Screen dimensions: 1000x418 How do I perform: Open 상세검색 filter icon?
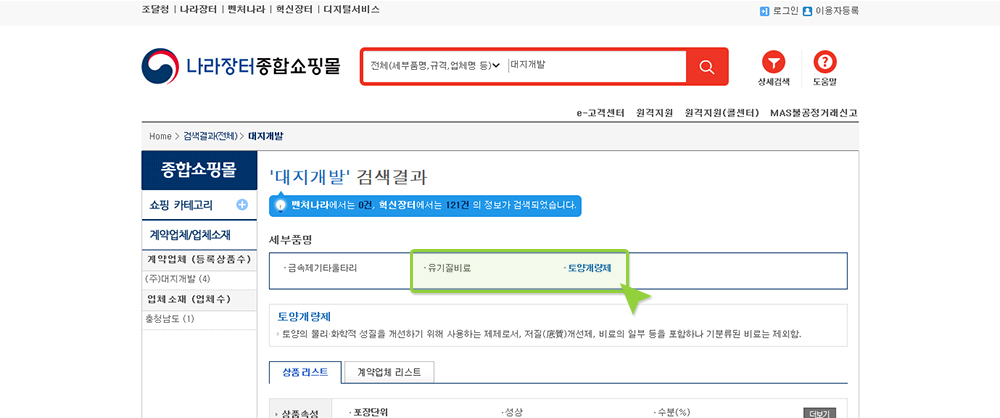(773, 63)
